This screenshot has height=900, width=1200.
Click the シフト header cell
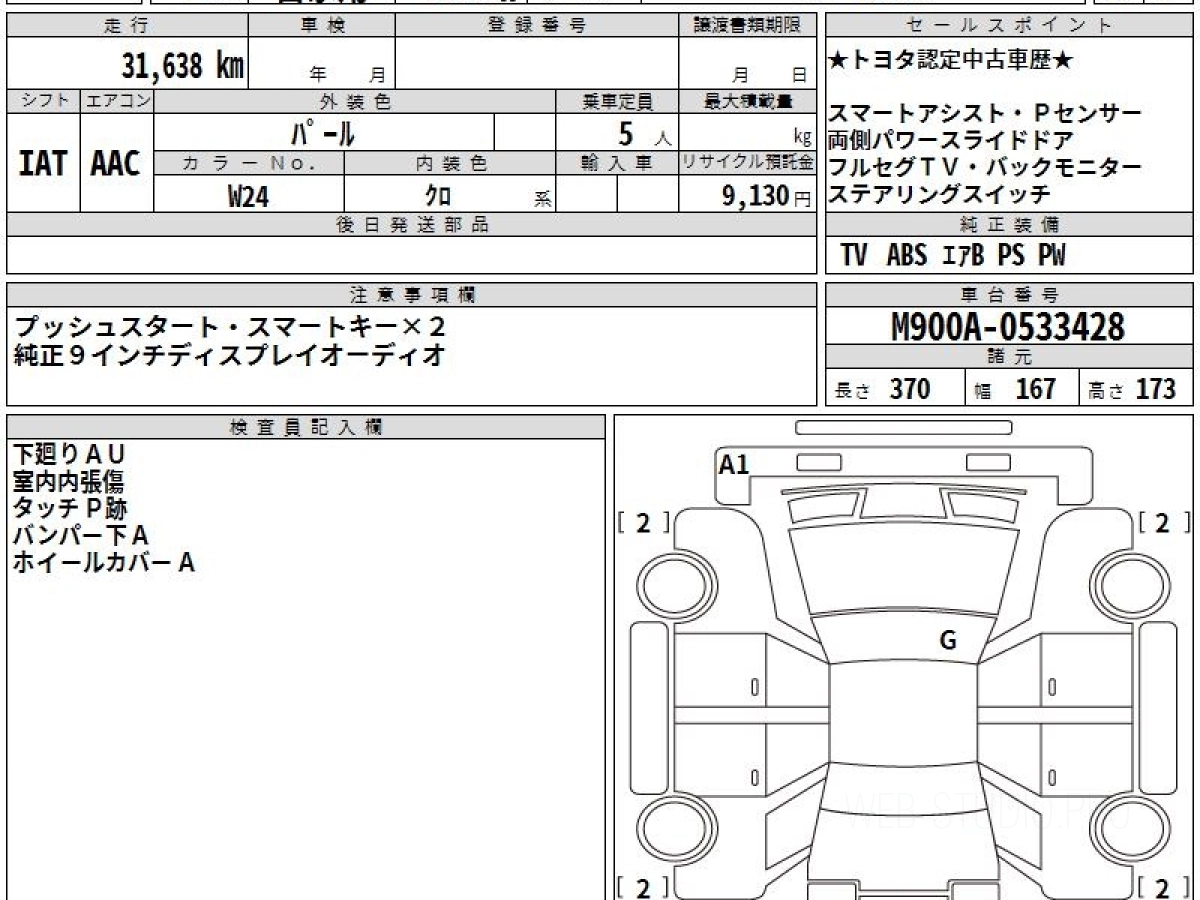click(x=43, y=101)
